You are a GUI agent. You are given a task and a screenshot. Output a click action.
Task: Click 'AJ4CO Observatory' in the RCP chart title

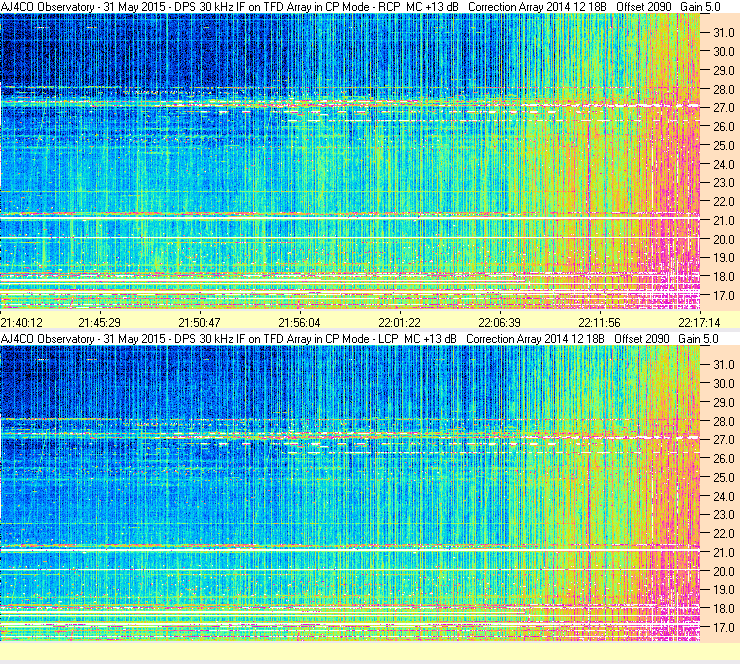click(x=47, y=7)
